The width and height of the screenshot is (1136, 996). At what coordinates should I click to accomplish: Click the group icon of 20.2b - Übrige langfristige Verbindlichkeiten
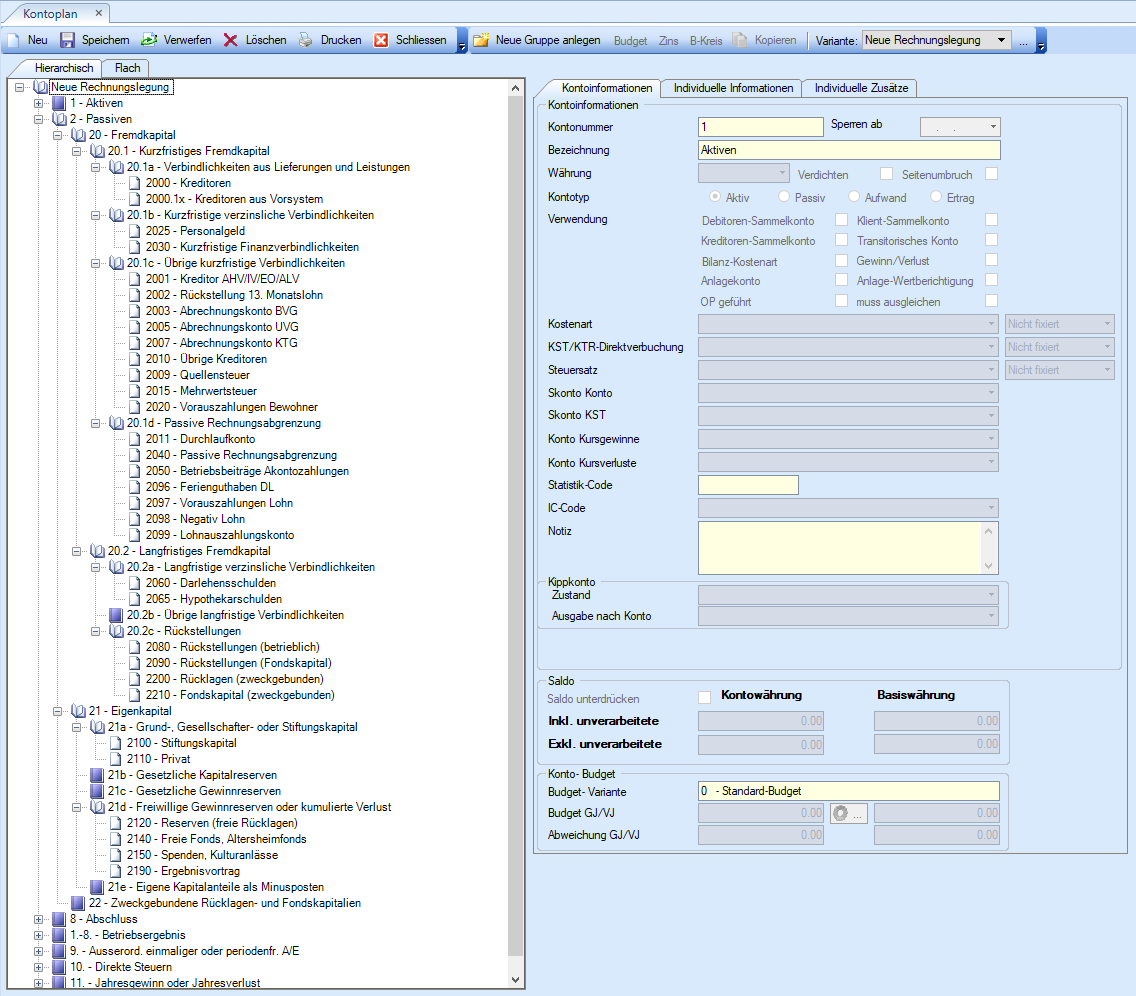pos(116,615)
